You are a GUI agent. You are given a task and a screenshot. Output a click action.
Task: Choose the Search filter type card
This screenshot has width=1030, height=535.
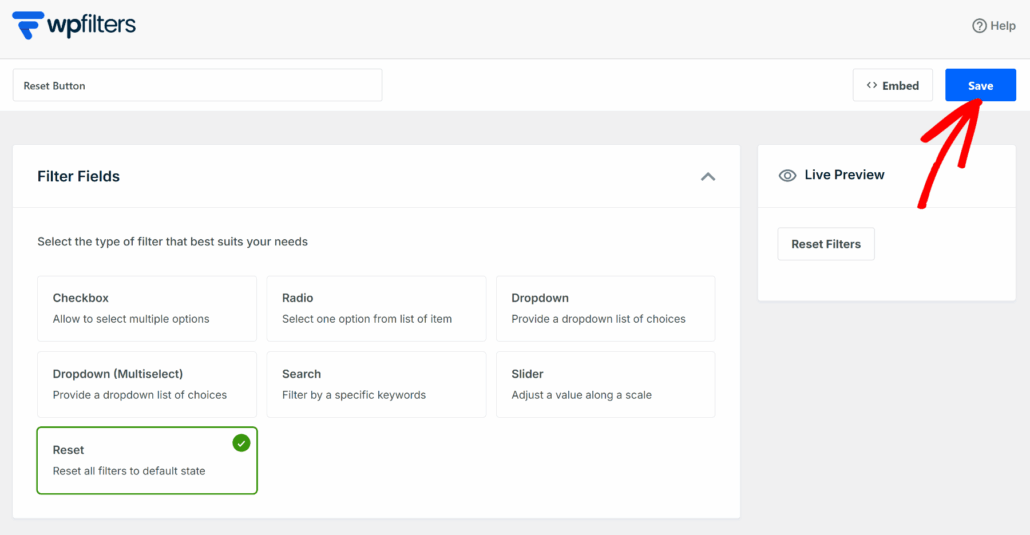376,384
